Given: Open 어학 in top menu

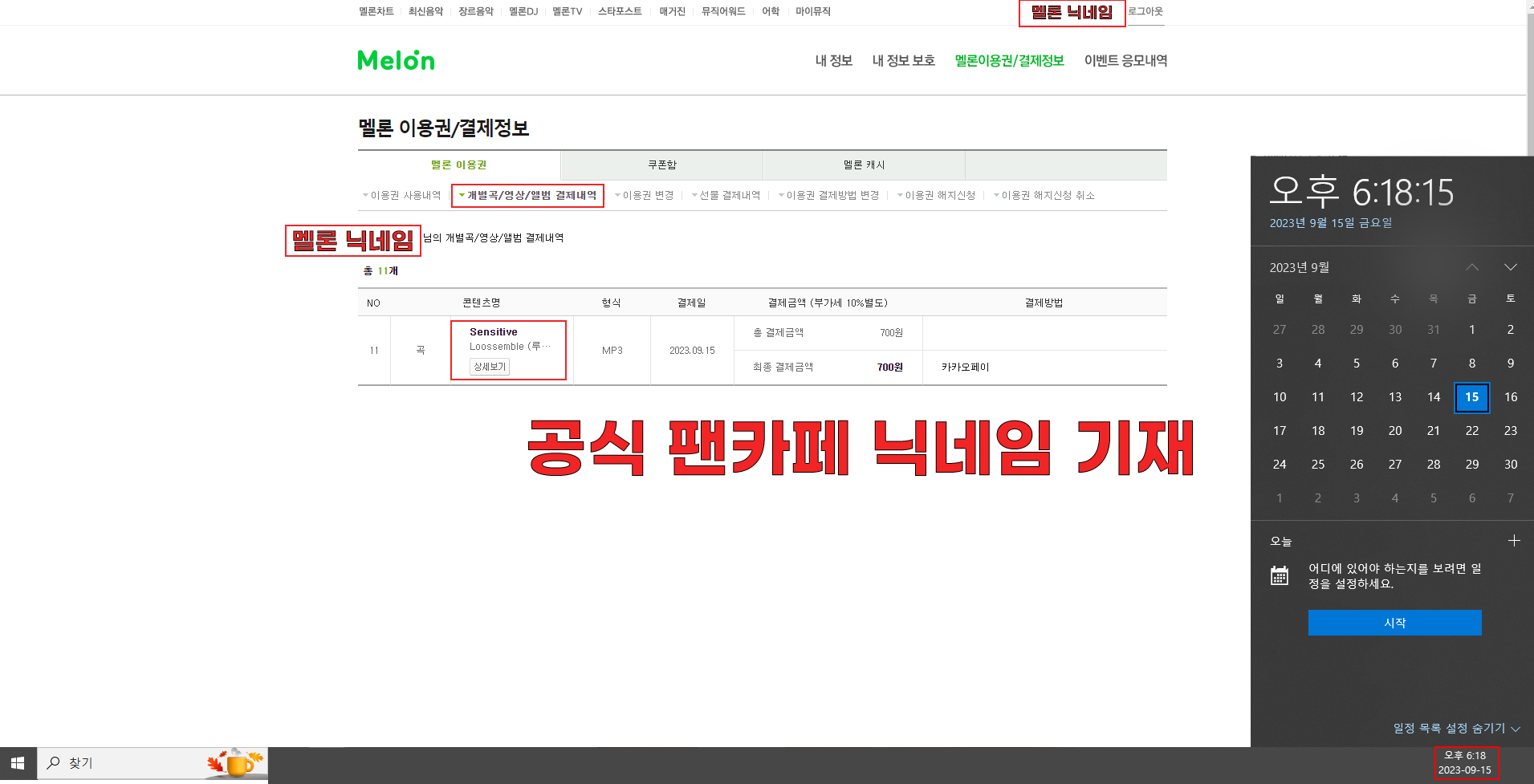Looking at the screenshot, I should pos(771,11).
